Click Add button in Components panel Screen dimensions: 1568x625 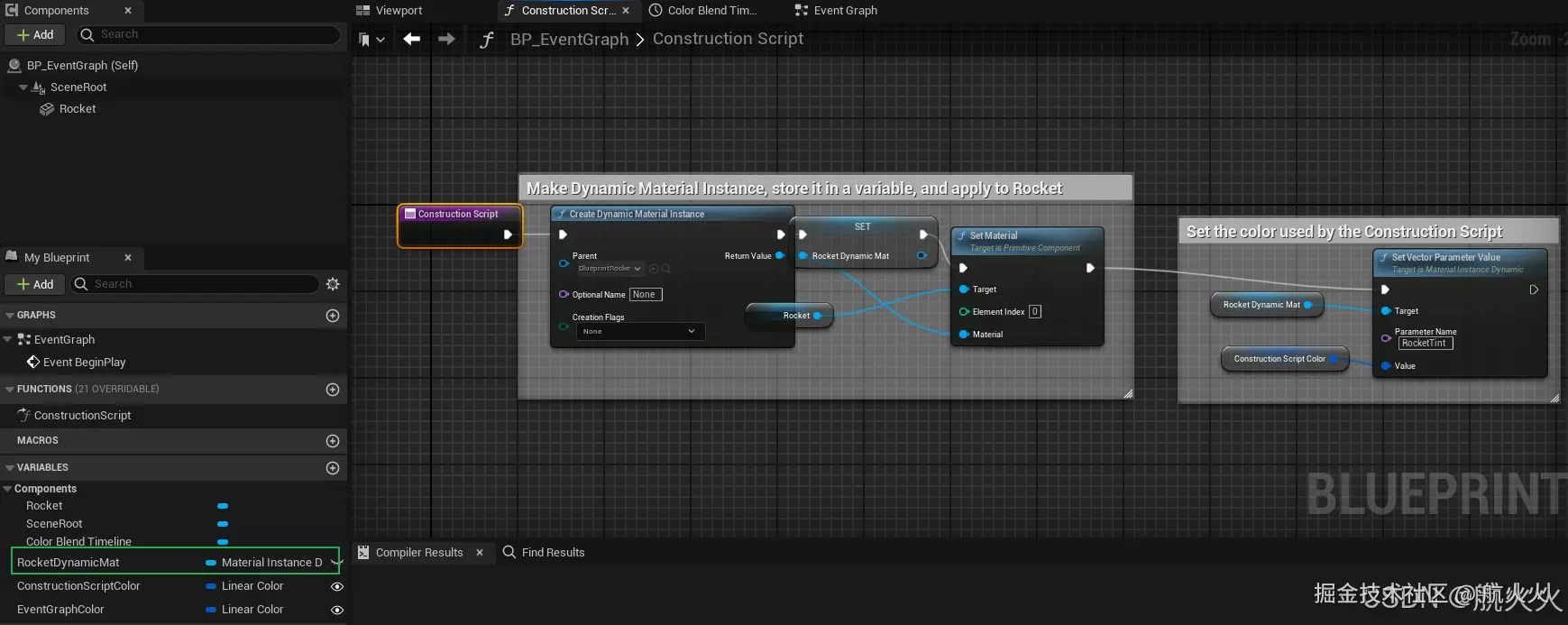35,35
